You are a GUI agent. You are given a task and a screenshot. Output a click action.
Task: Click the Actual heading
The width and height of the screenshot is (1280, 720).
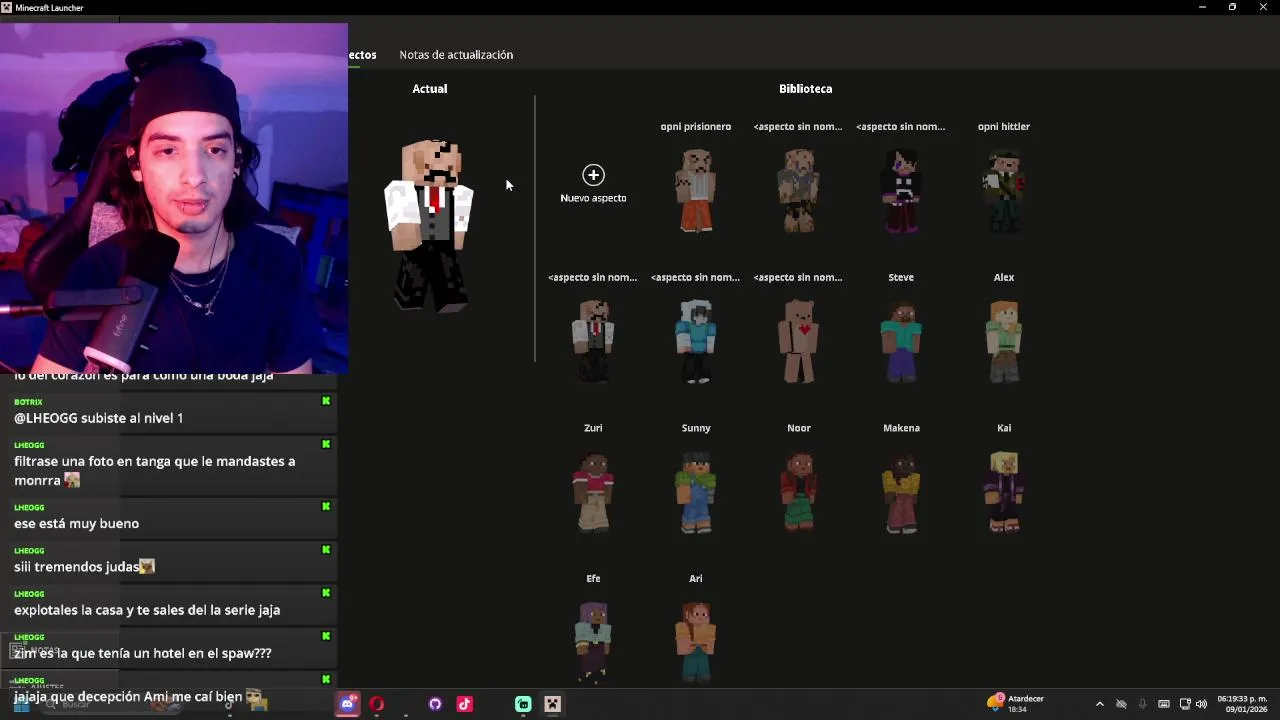430,89
